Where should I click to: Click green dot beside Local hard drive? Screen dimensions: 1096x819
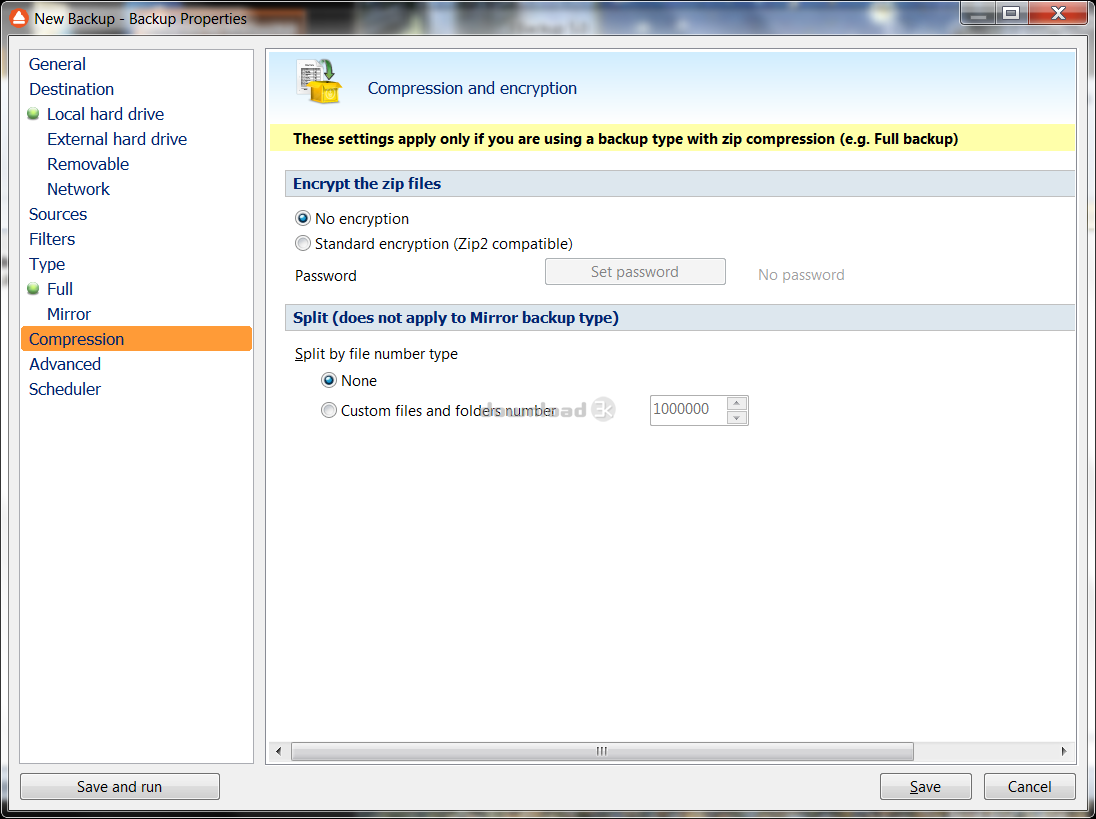(x=33, y=113)
